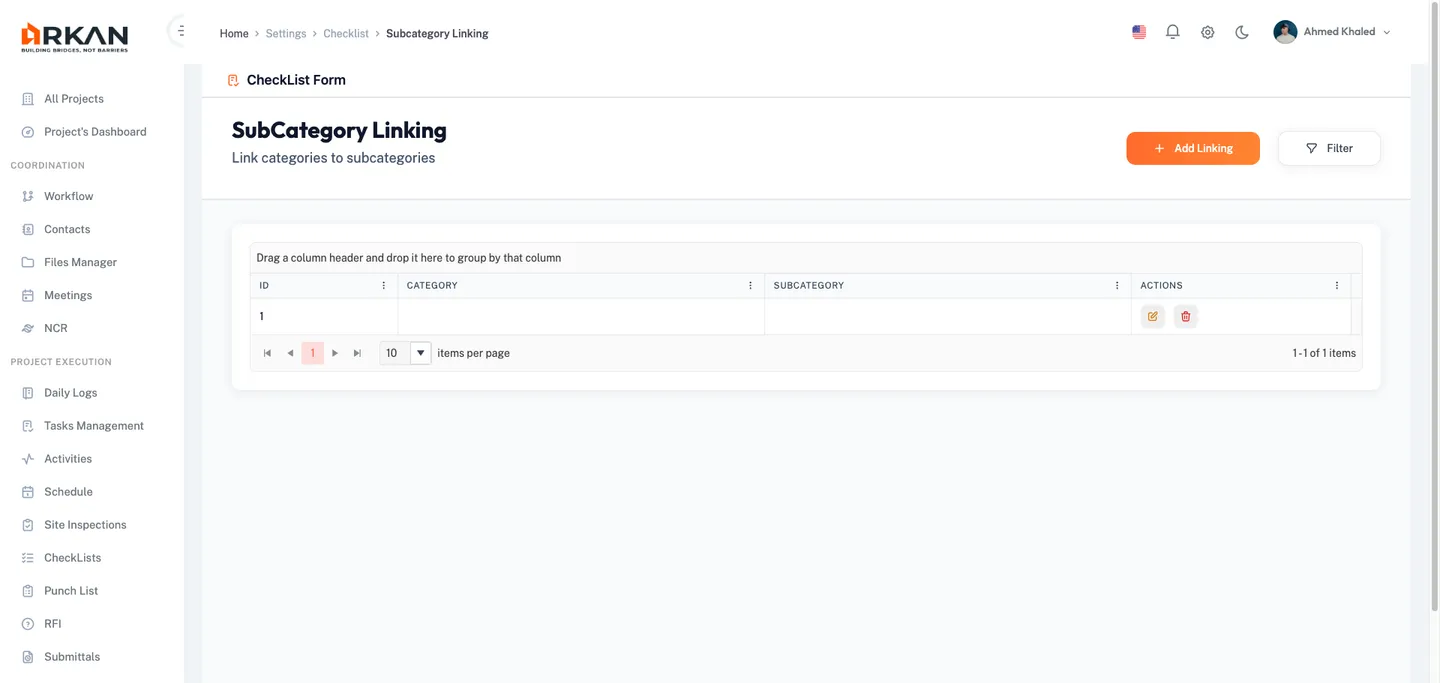Open the notifications bell icon
Image resolution: width=1440 pixels, height=683 pixels.
coord(1172,31)
